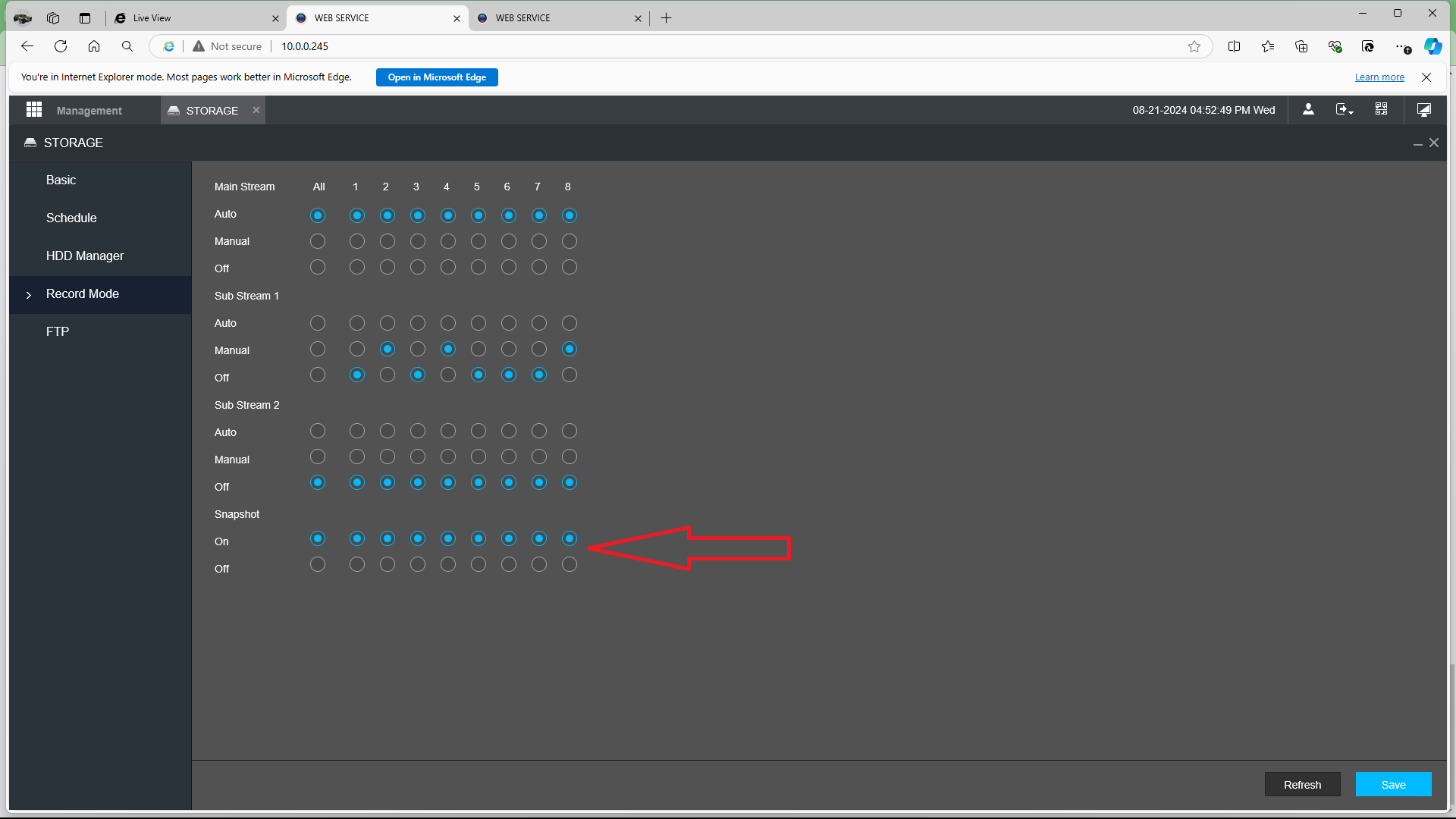Minimize the STORAGE panel
1456x819 pixels.
(1417, 143)
